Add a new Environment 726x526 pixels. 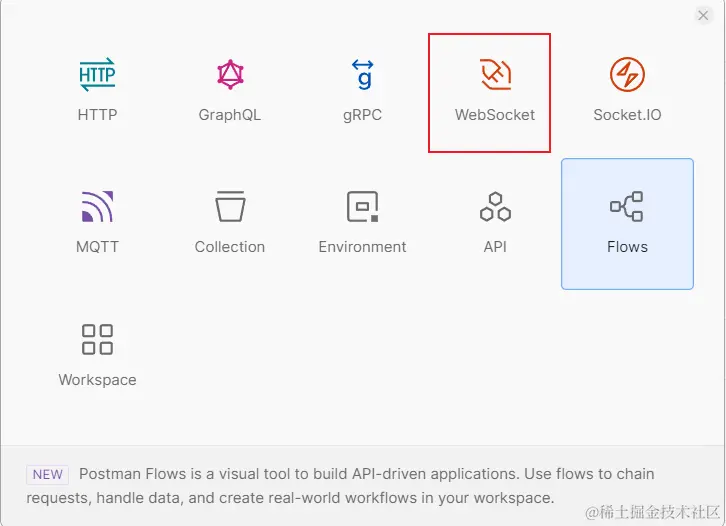(x=363, y=224)
